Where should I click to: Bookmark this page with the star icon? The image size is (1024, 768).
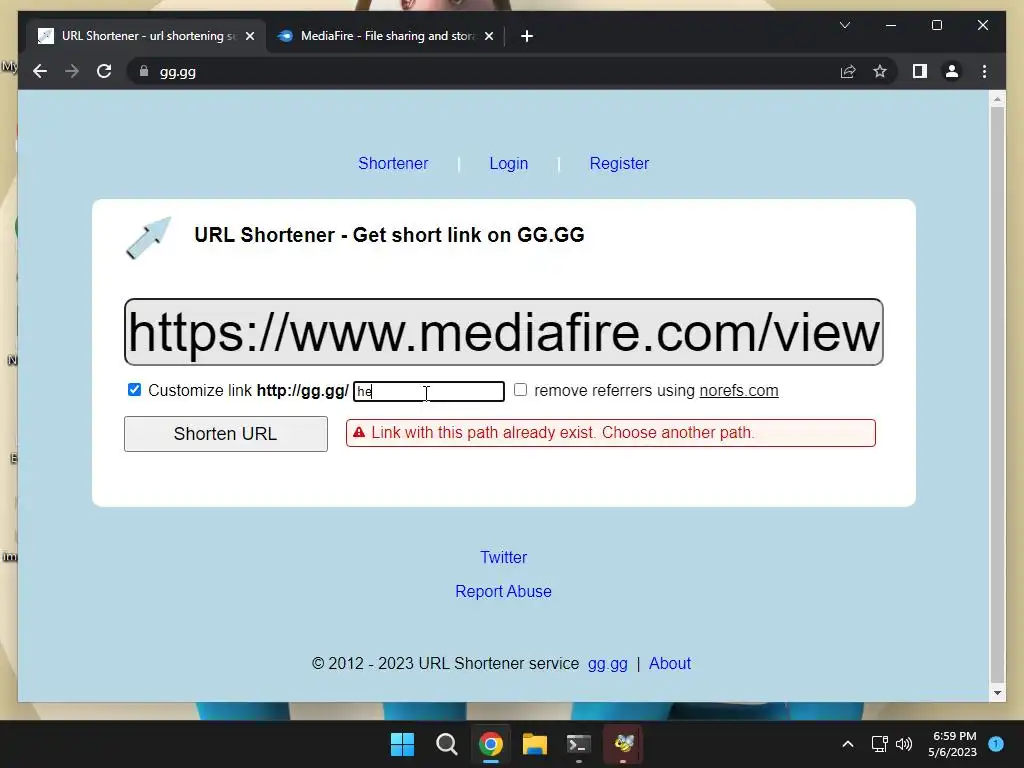[x=880, y=71]
